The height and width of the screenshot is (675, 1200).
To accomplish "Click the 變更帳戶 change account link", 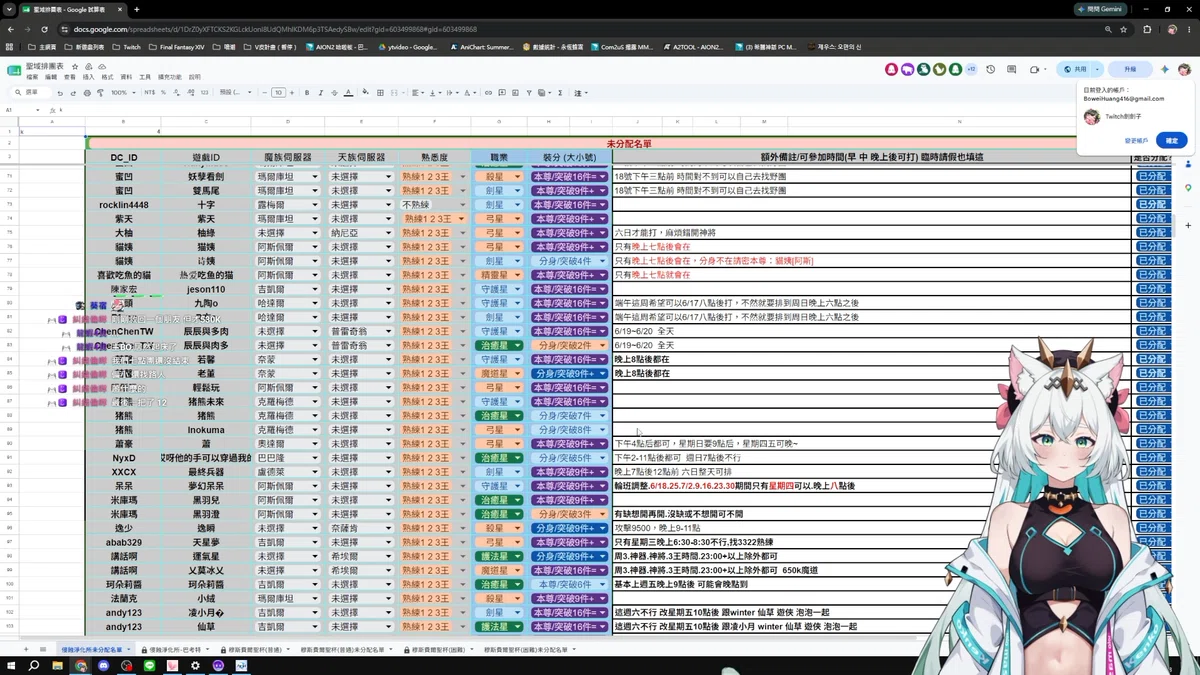I will (x=1136, y=141).
